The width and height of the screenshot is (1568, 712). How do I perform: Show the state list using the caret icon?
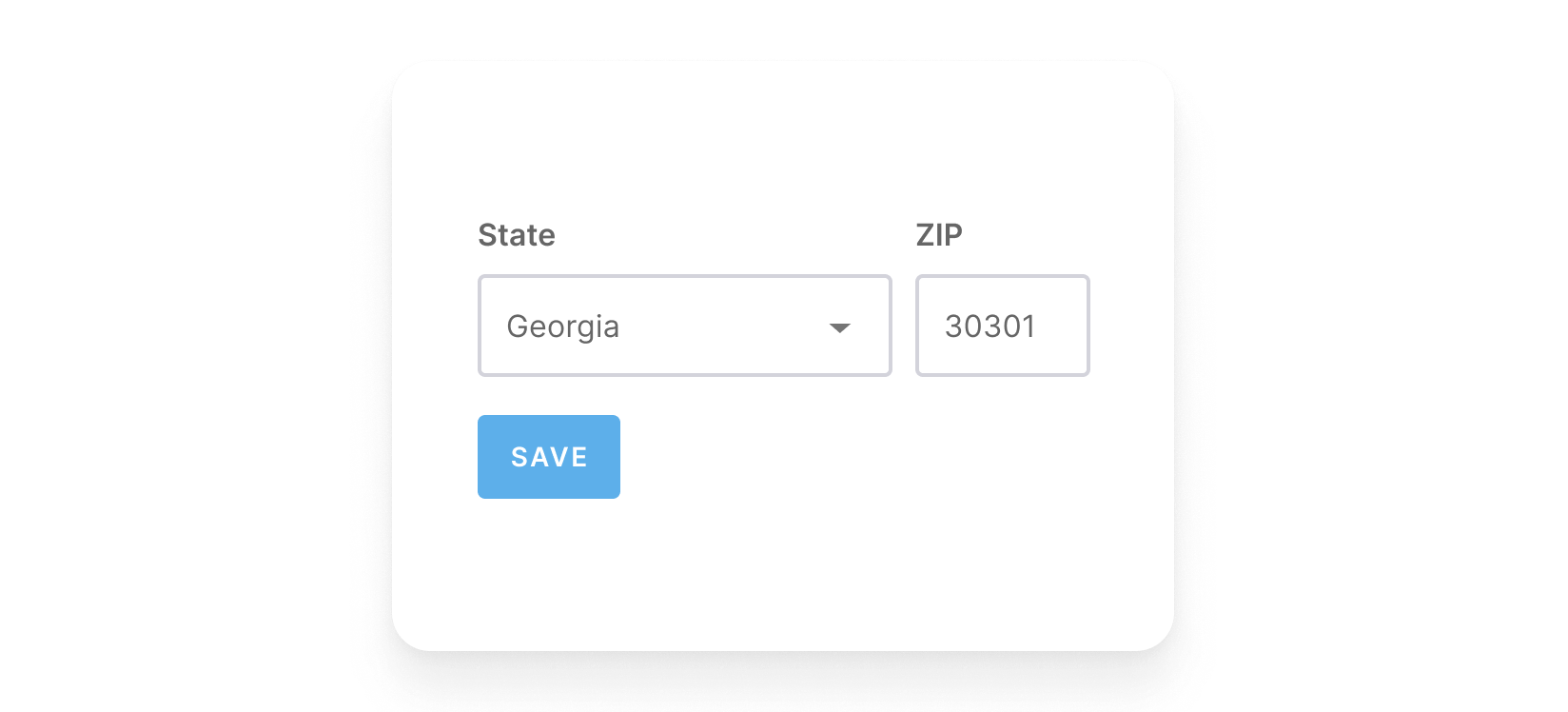[839, 327]
